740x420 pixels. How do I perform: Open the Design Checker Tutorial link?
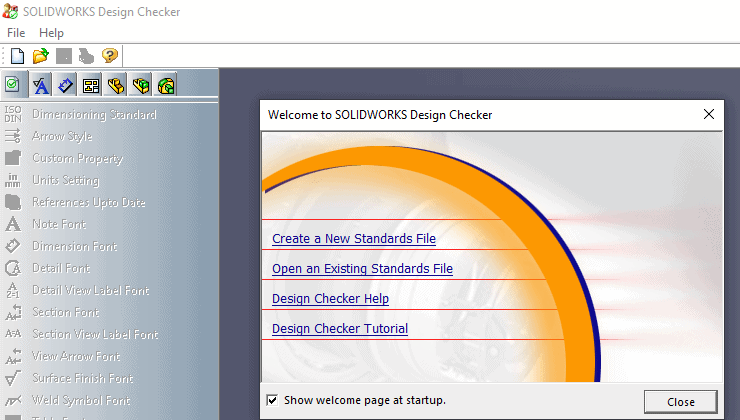[x=340, y=328]
